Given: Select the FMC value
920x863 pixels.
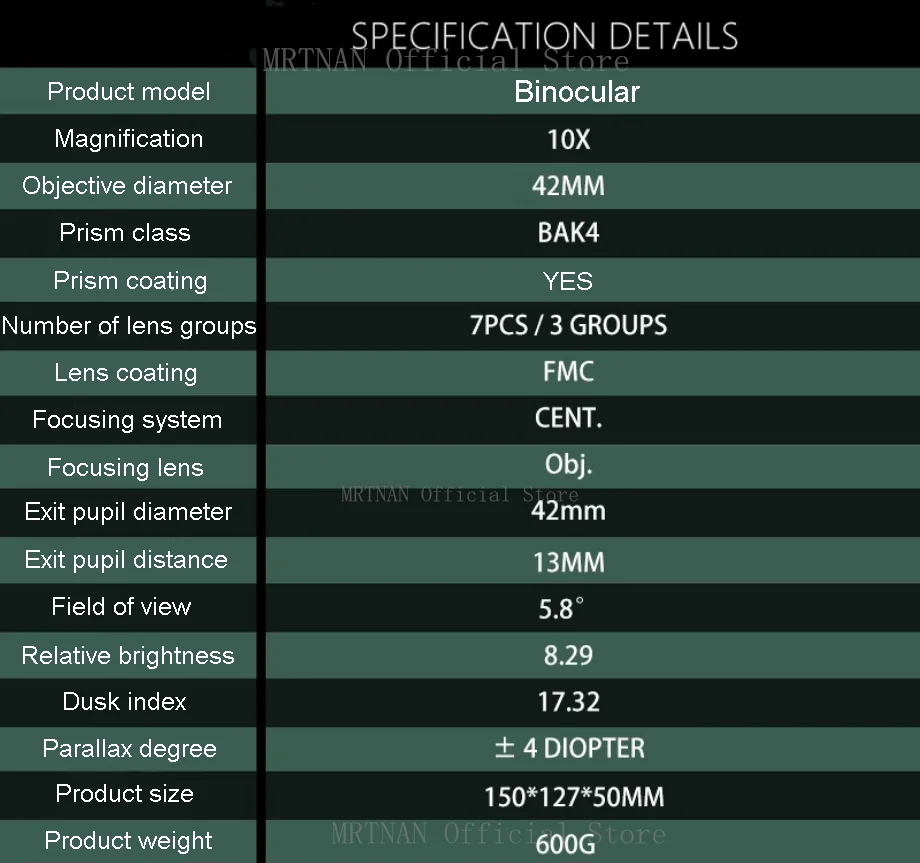Looking at the screenshot, I should [568, 373].
